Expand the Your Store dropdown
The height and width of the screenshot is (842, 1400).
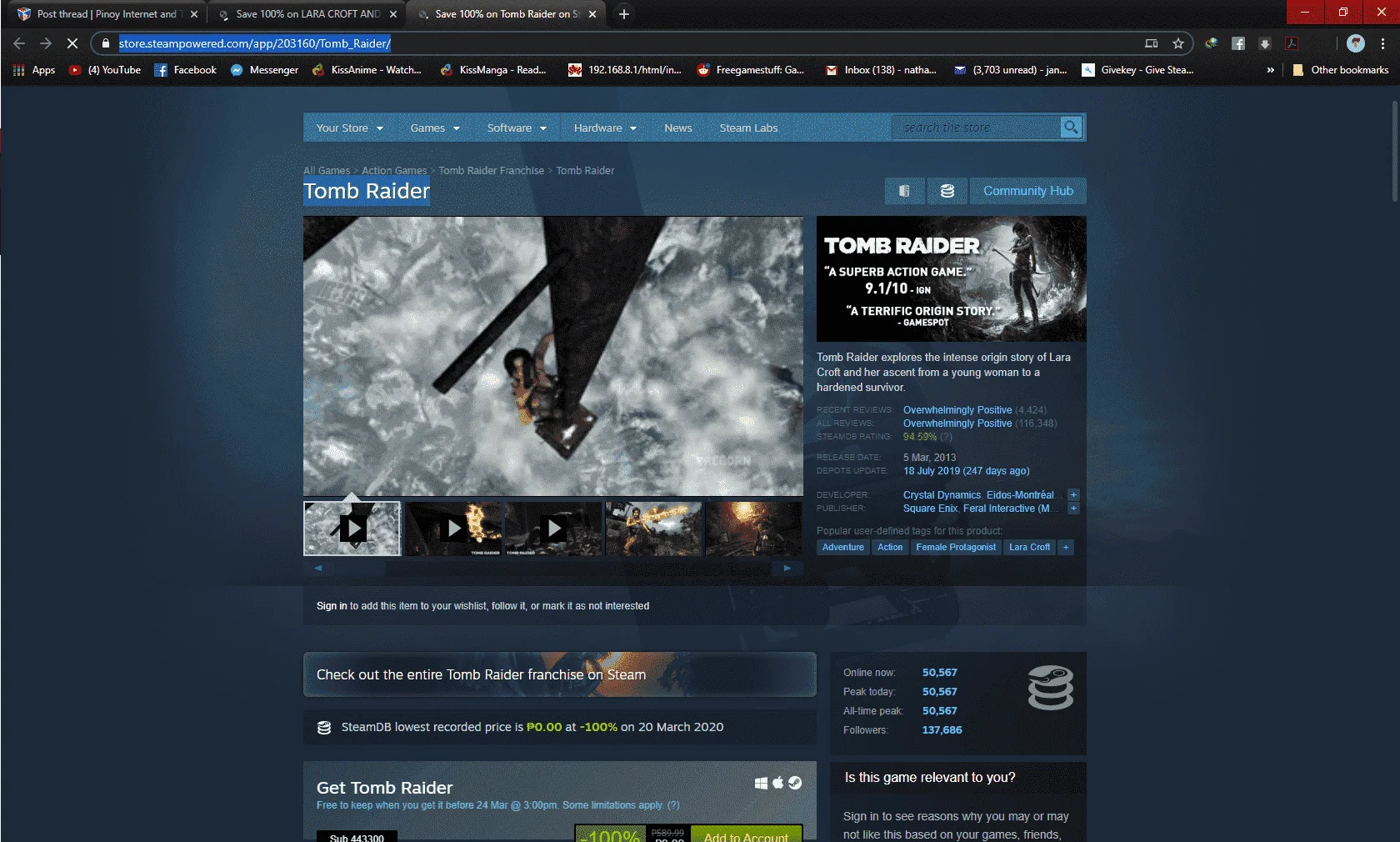[x=350, y=128]
